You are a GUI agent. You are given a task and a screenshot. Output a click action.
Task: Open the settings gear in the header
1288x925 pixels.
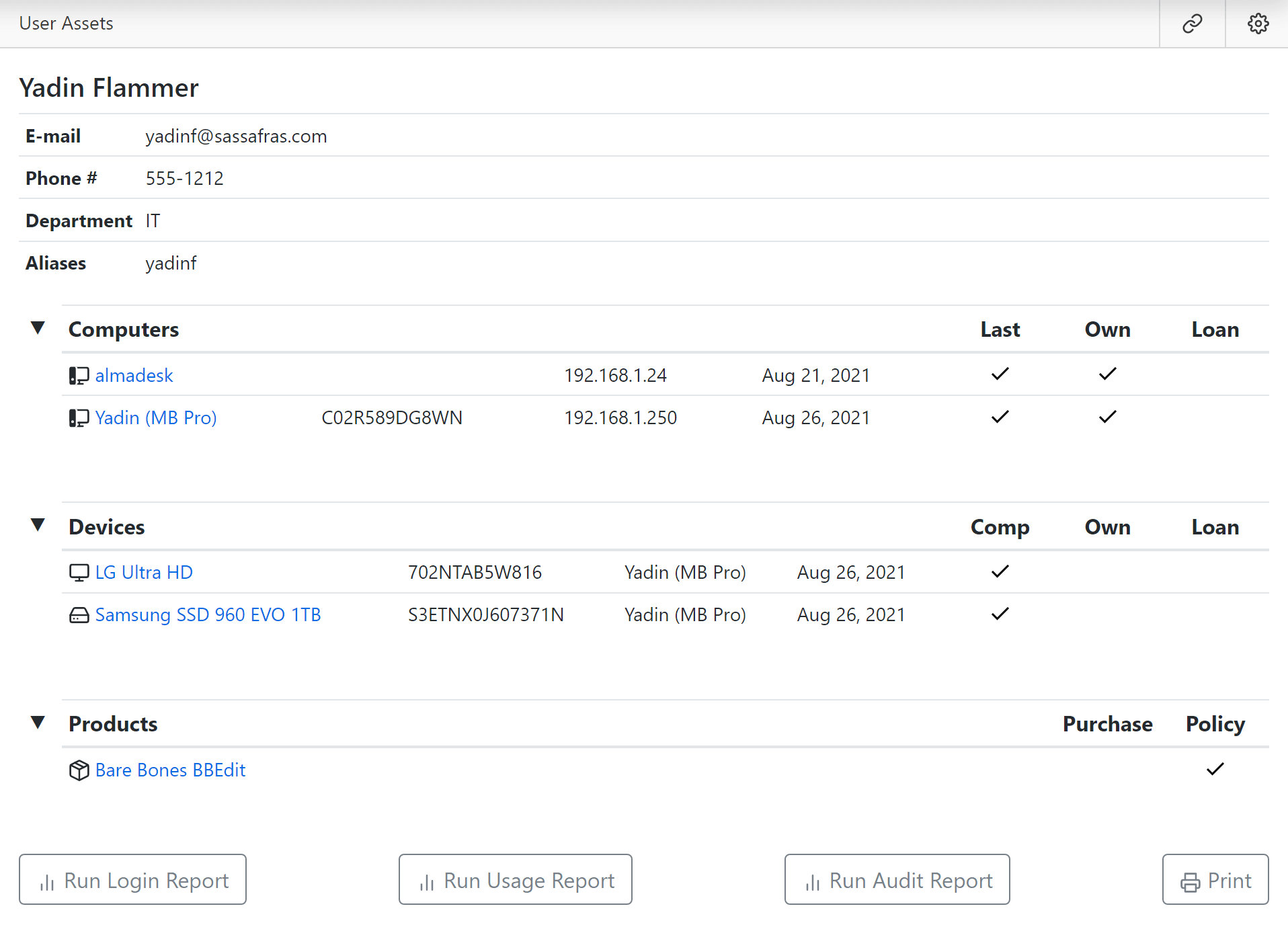pyautogui.click(x=1257, y=23)
